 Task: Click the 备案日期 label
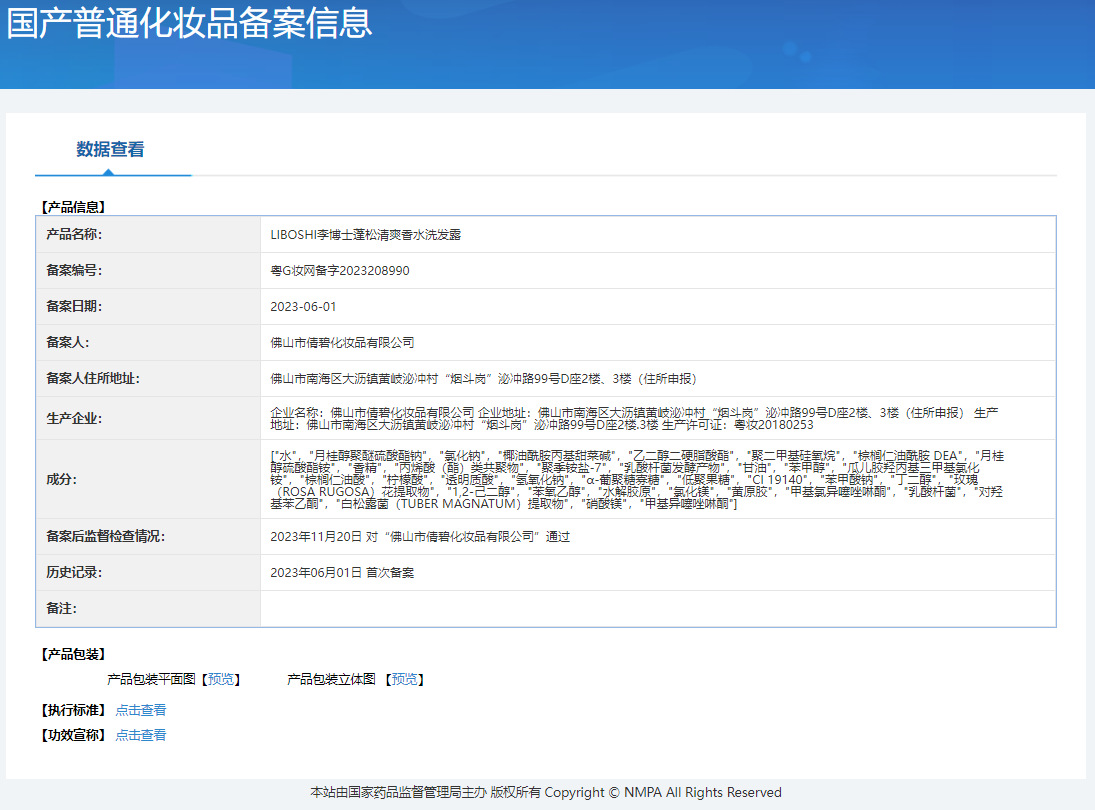(74, 307)
